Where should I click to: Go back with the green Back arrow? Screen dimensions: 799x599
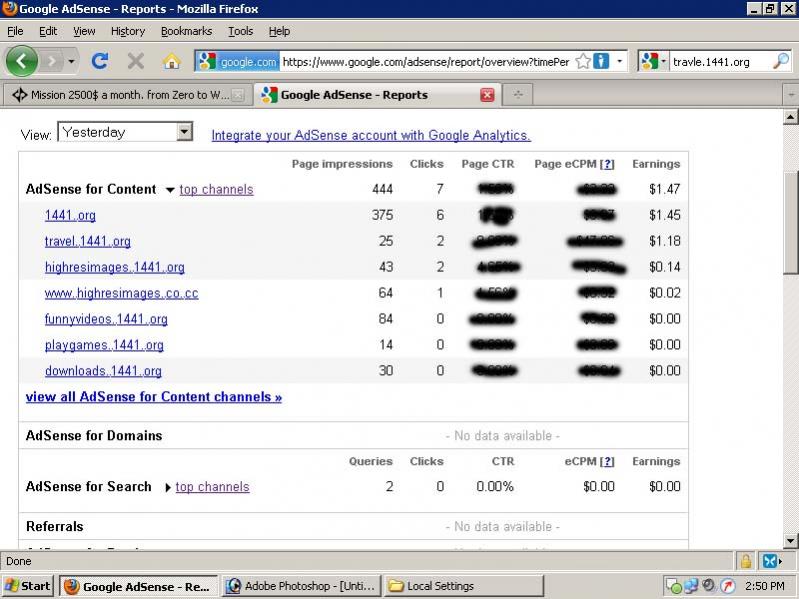coord(21,61)
